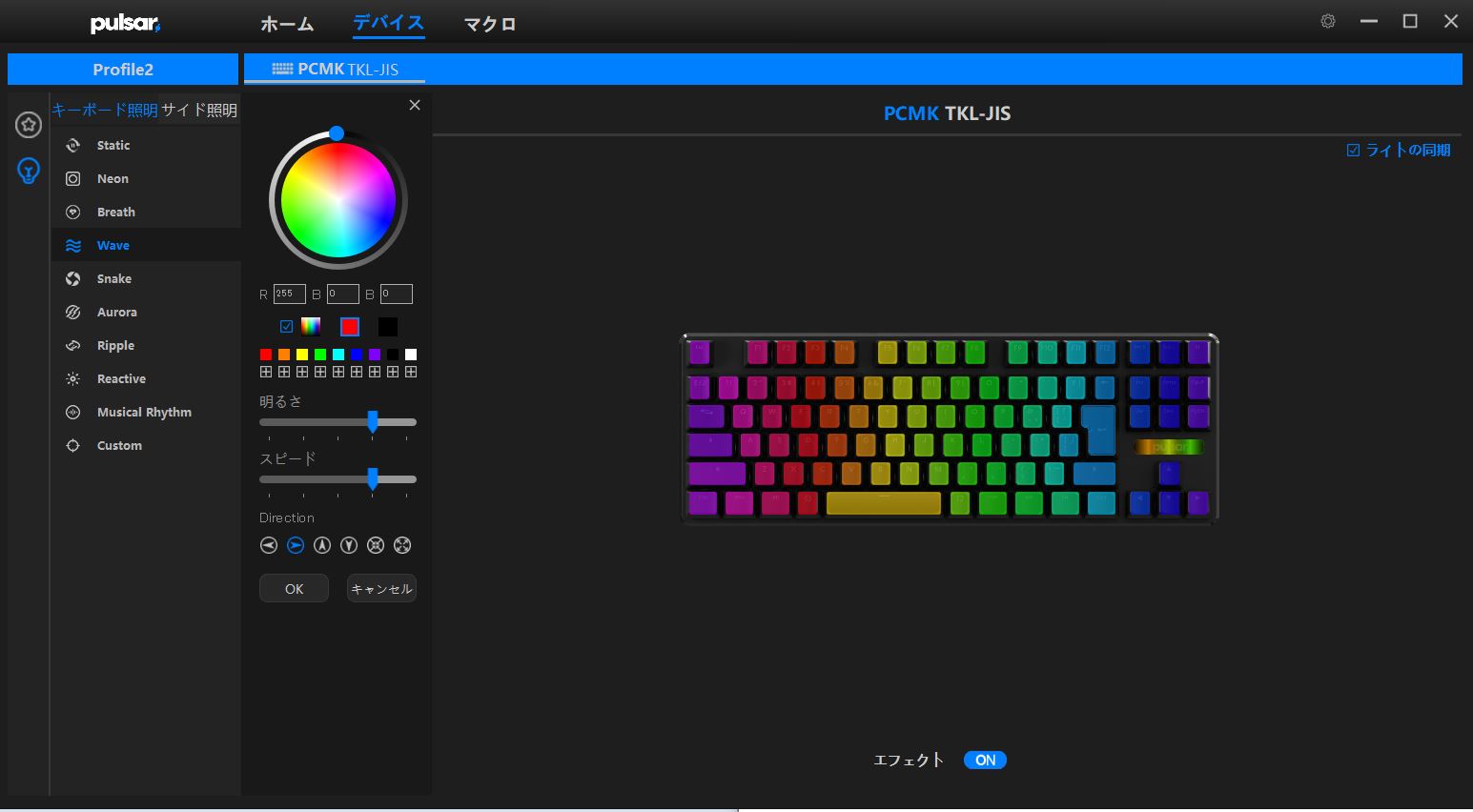Pick the cyan preset swatch
The width and height of the screenshot is (1473, 812).
click(338, 355)
